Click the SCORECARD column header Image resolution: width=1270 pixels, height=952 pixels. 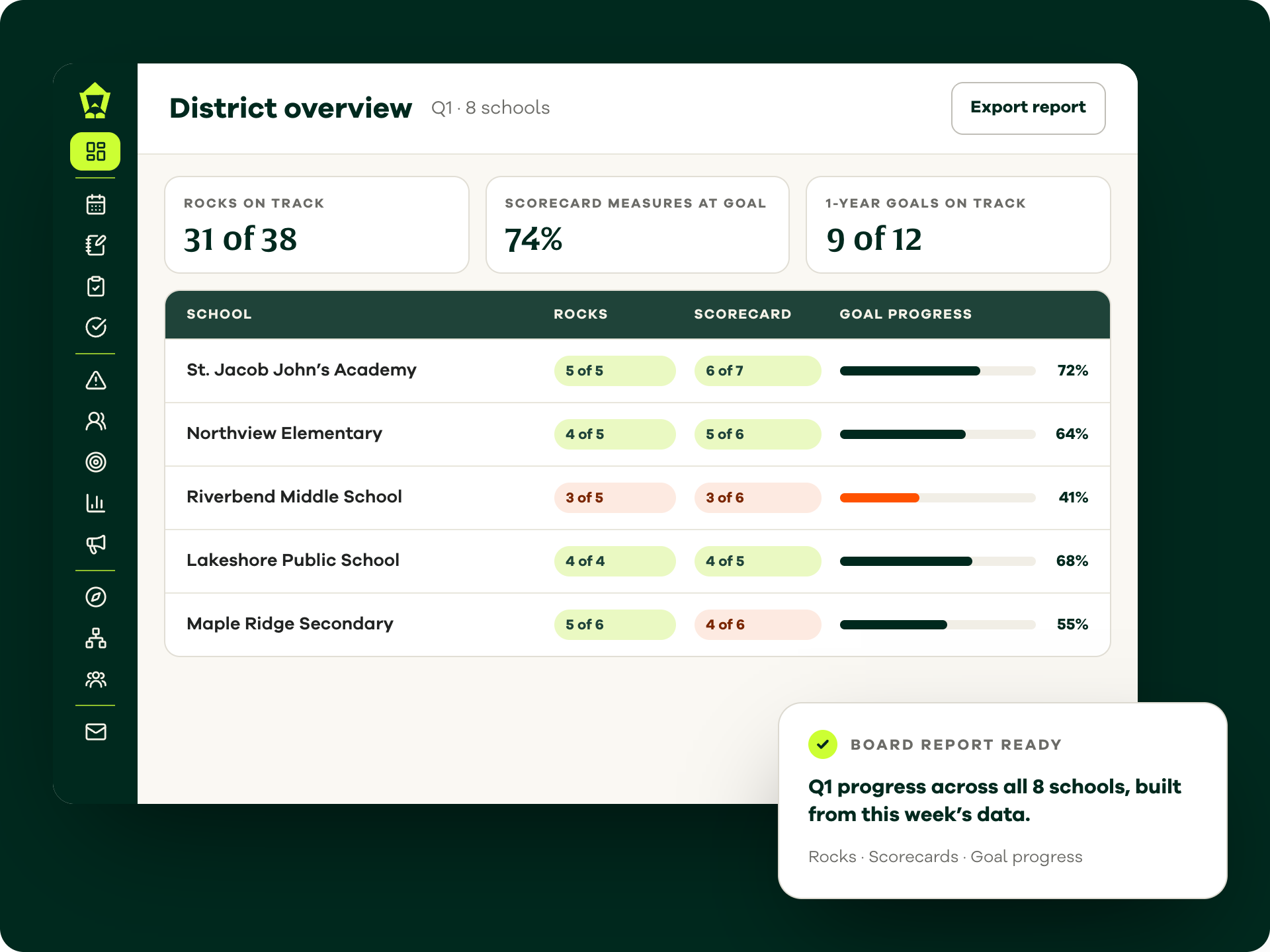click(743, 314)
